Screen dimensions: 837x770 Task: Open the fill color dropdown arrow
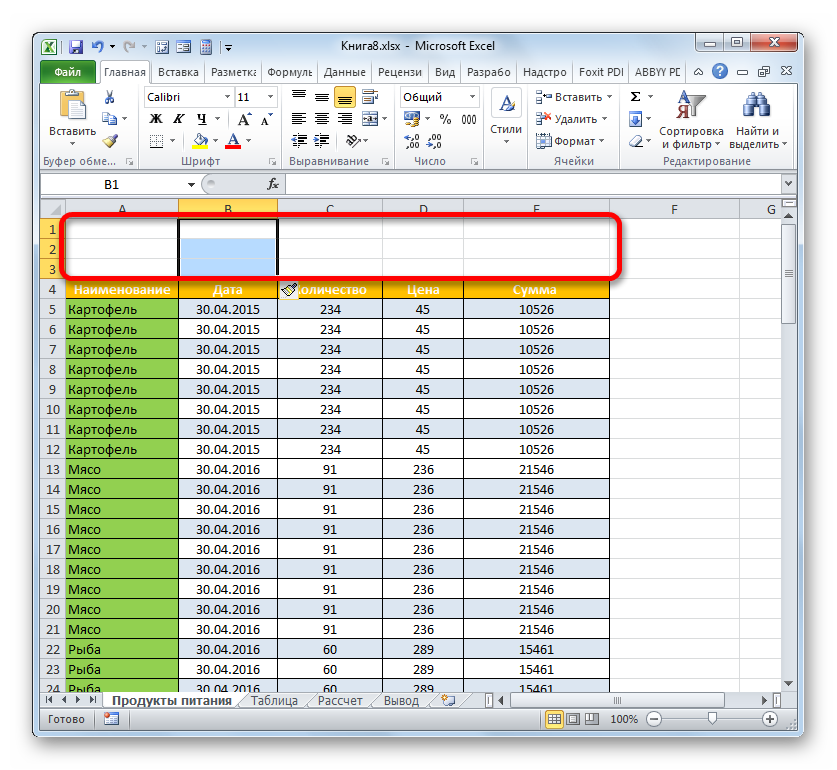216,141
